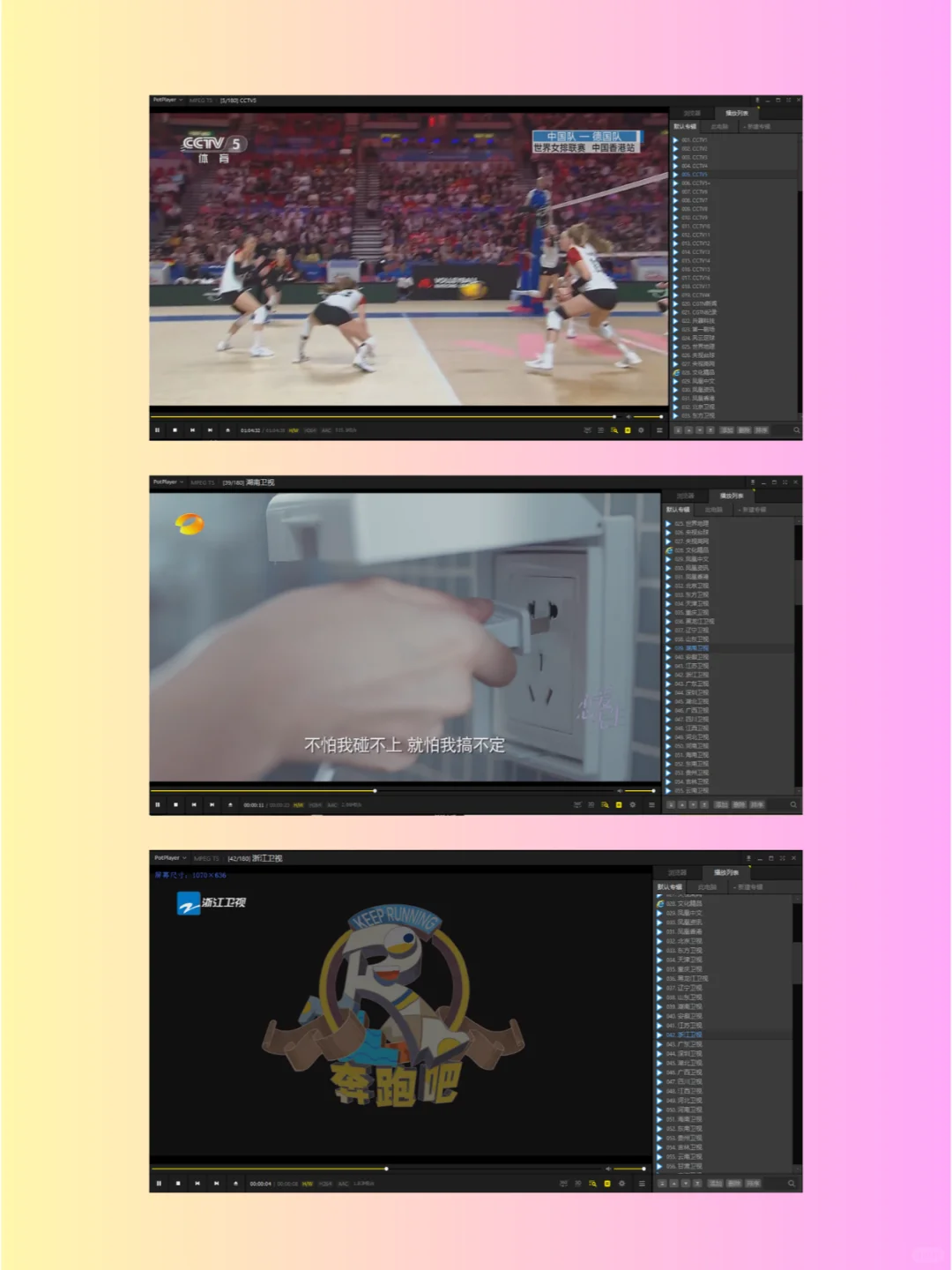This screenshot has width=952, height=1270.
Task: Go to previous channel in 湖南卫视 window
Action: (x=193, y=804)
